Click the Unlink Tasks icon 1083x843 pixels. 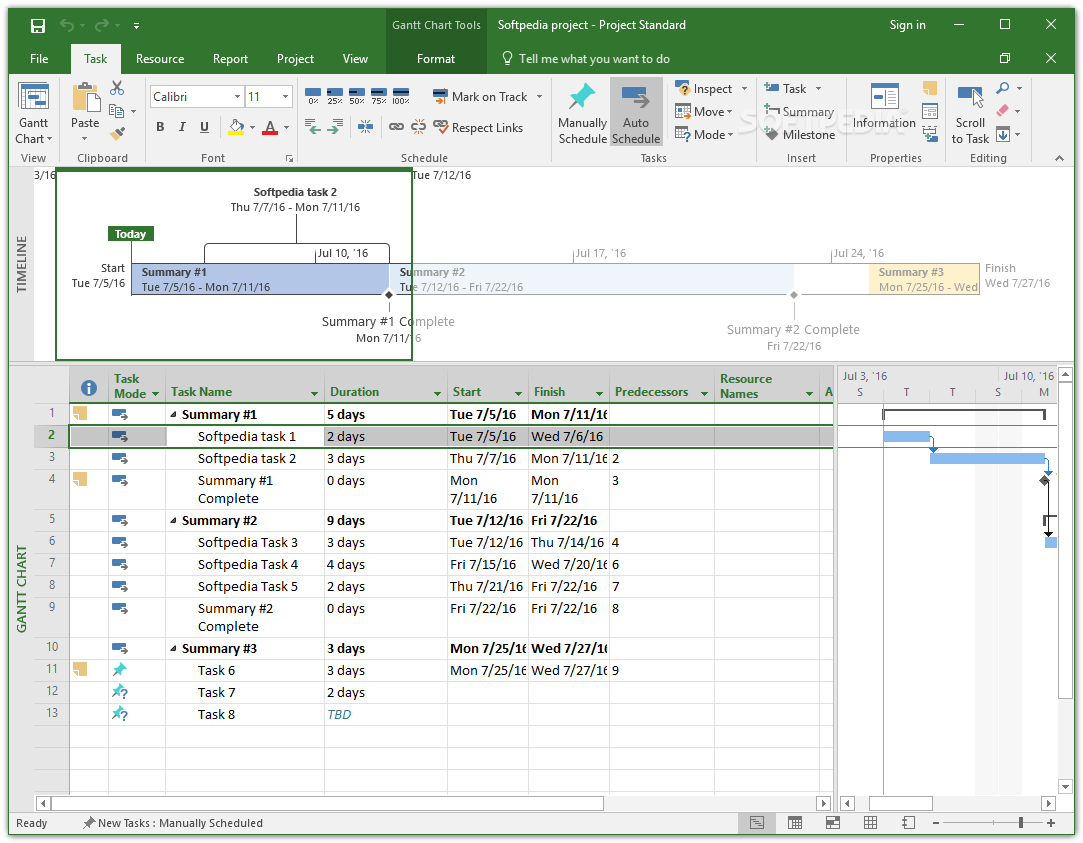419,127
